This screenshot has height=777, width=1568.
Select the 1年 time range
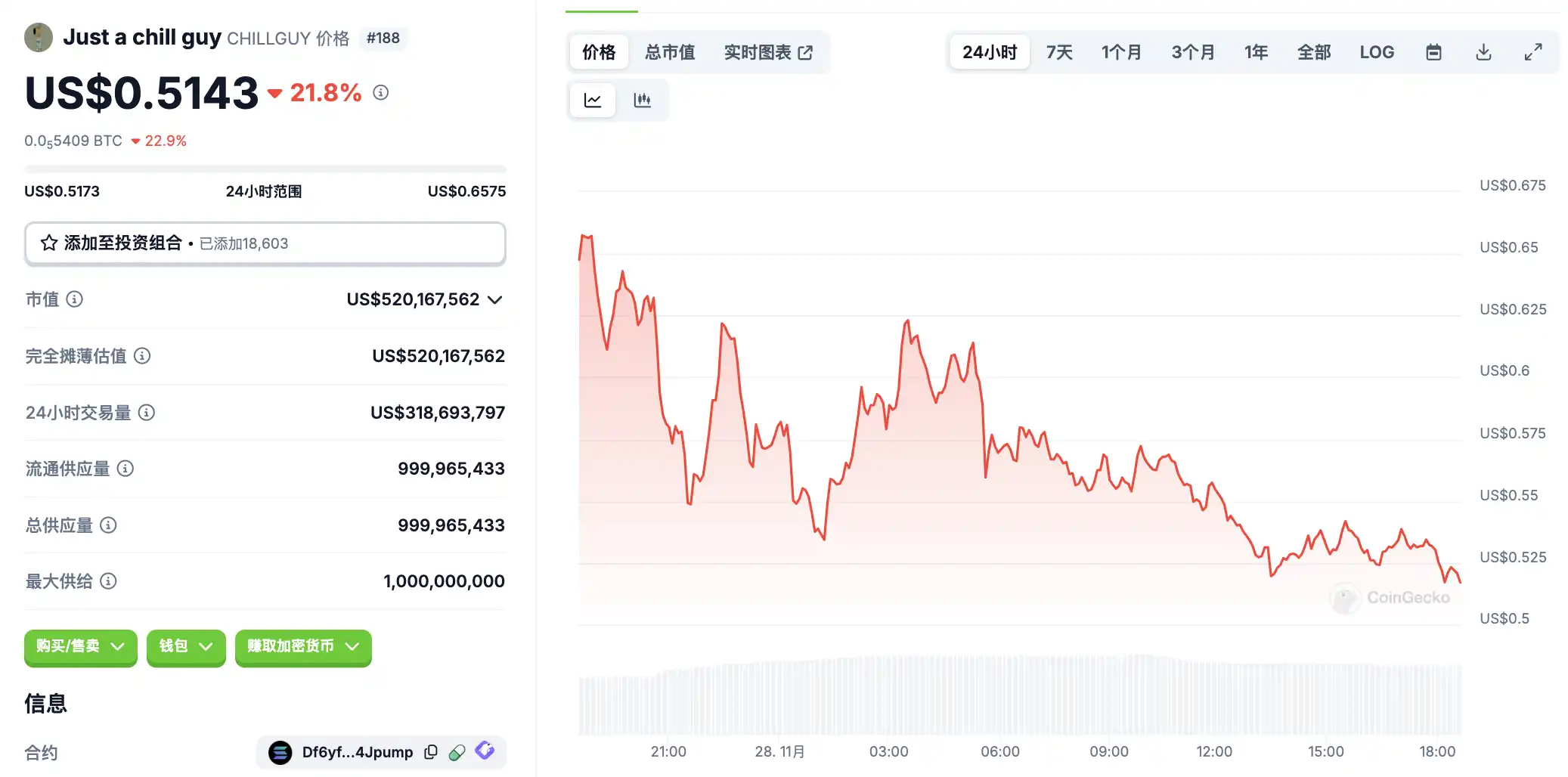pos(1256,52)
